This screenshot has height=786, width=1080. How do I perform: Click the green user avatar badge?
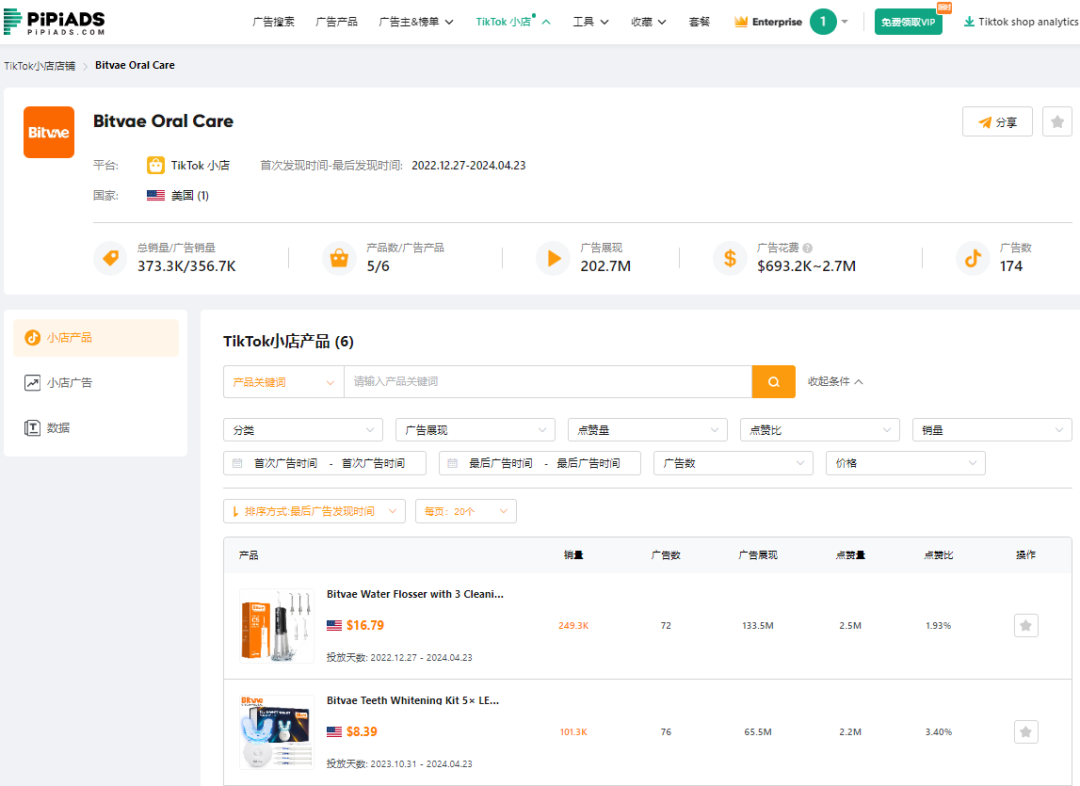coord(822,22)
